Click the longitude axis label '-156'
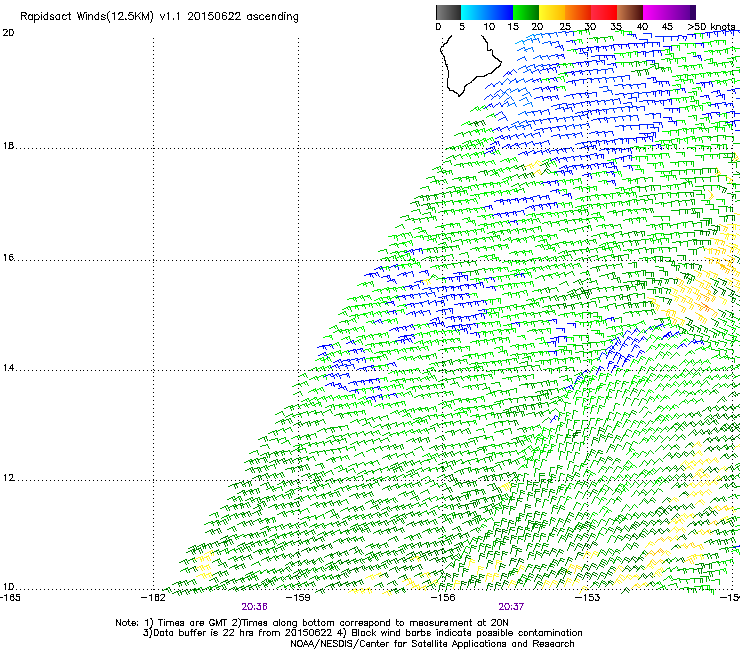This screenshot has height=650, width=740. (443, 598)
